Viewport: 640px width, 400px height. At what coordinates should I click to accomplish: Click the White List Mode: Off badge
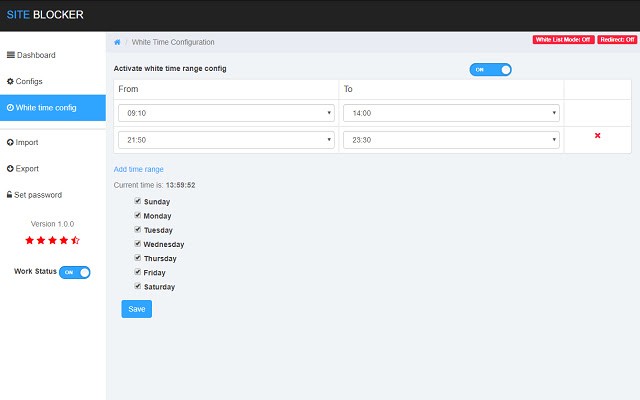pos(563,40)
